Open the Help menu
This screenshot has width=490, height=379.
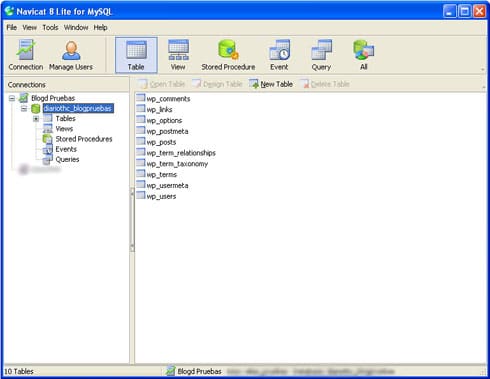coord(100,27)
